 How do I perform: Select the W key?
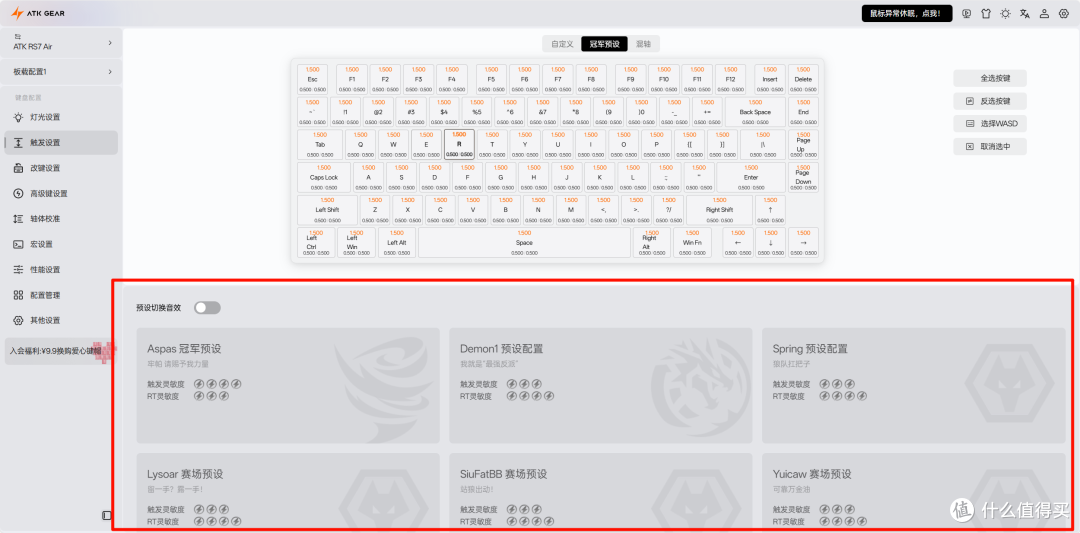pos(393,145)
